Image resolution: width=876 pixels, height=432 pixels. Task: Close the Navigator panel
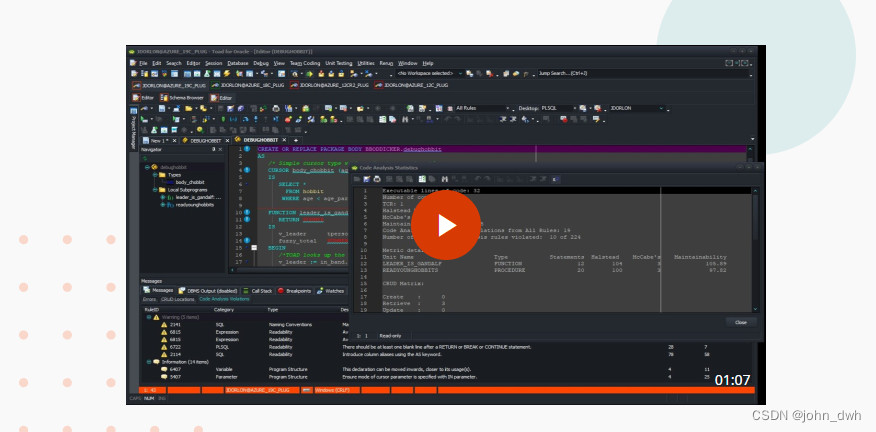(220, 149)
